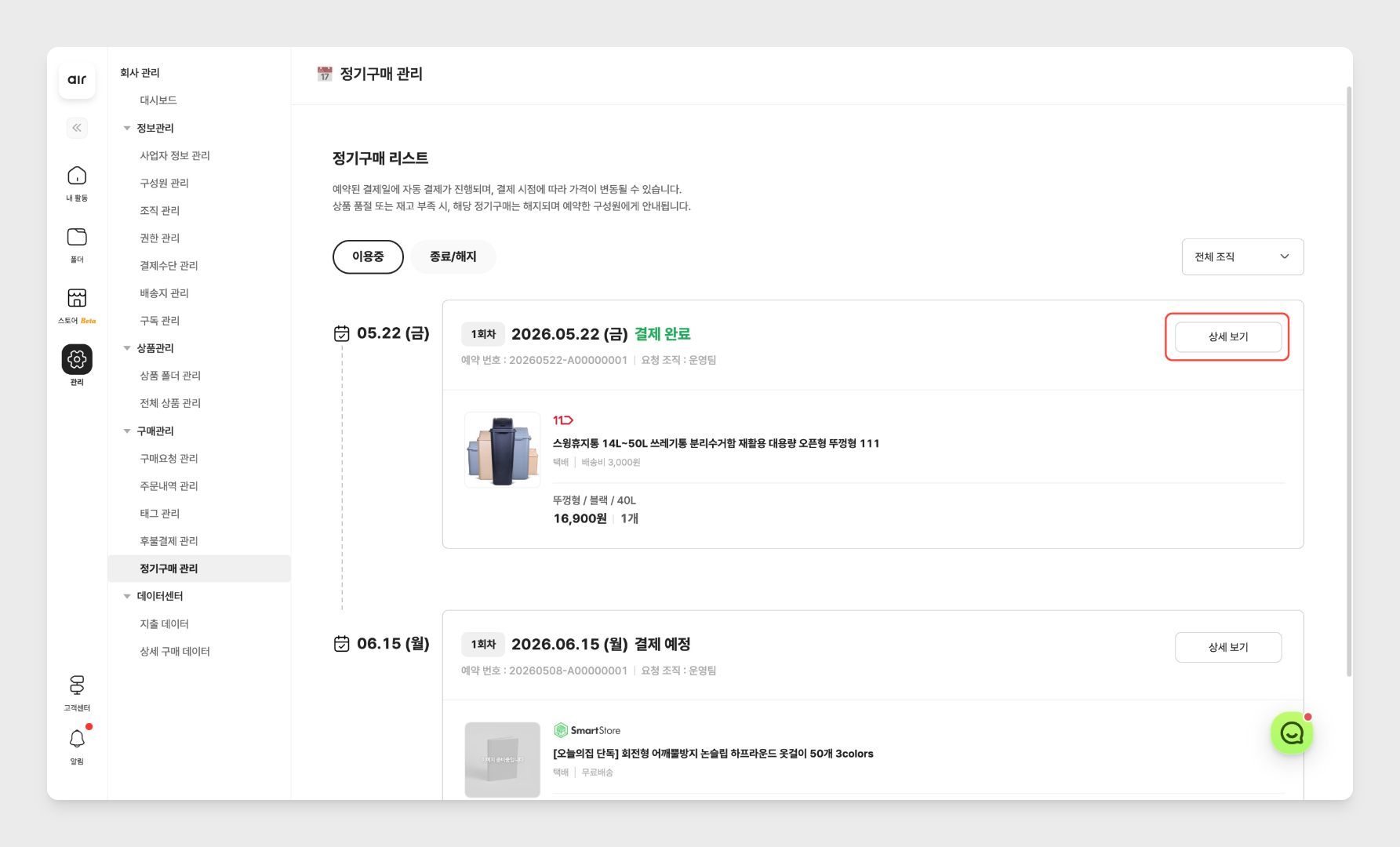Select the 이용중 tab
1400x847 pixels.
(368, 256)
